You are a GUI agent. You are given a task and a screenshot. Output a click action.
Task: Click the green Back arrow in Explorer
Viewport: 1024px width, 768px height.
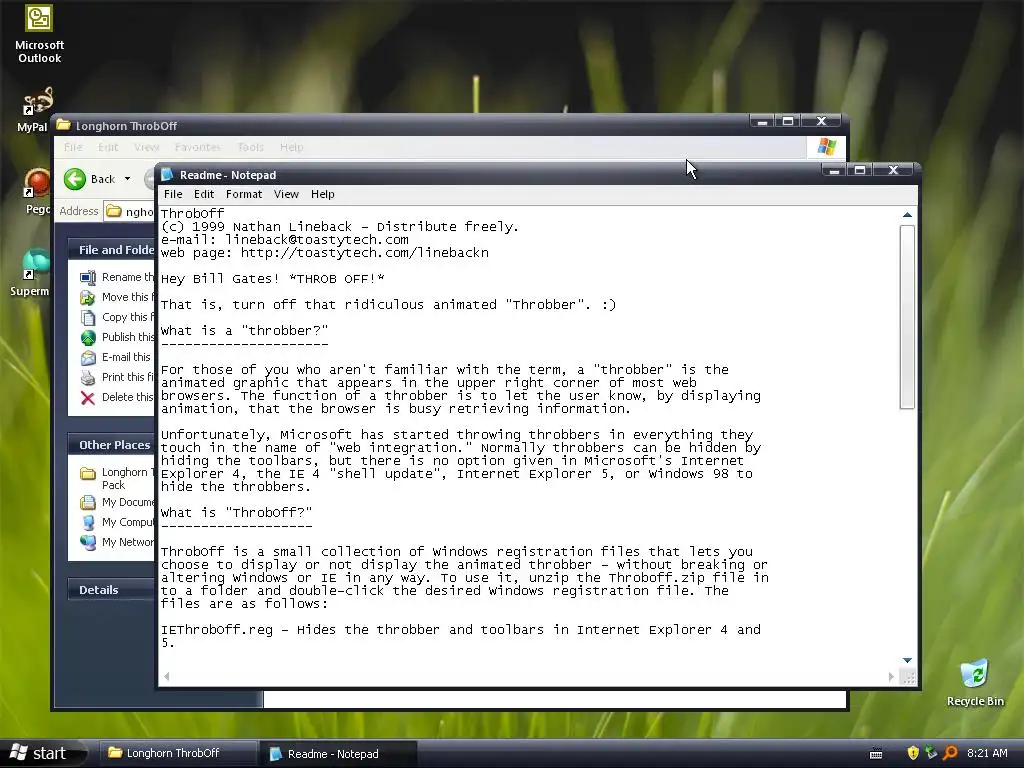click(x=75, y=179)
